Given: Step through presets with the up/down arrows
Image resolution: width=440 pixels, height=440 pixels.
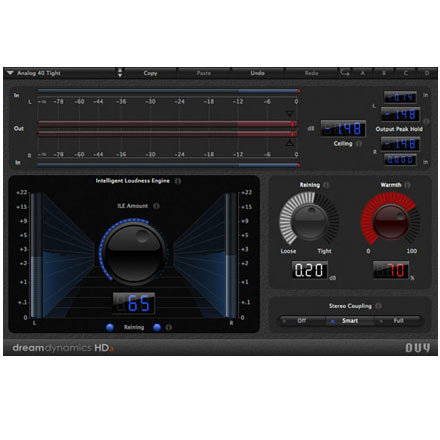Looking at the screenshot, I should [120, 73].
